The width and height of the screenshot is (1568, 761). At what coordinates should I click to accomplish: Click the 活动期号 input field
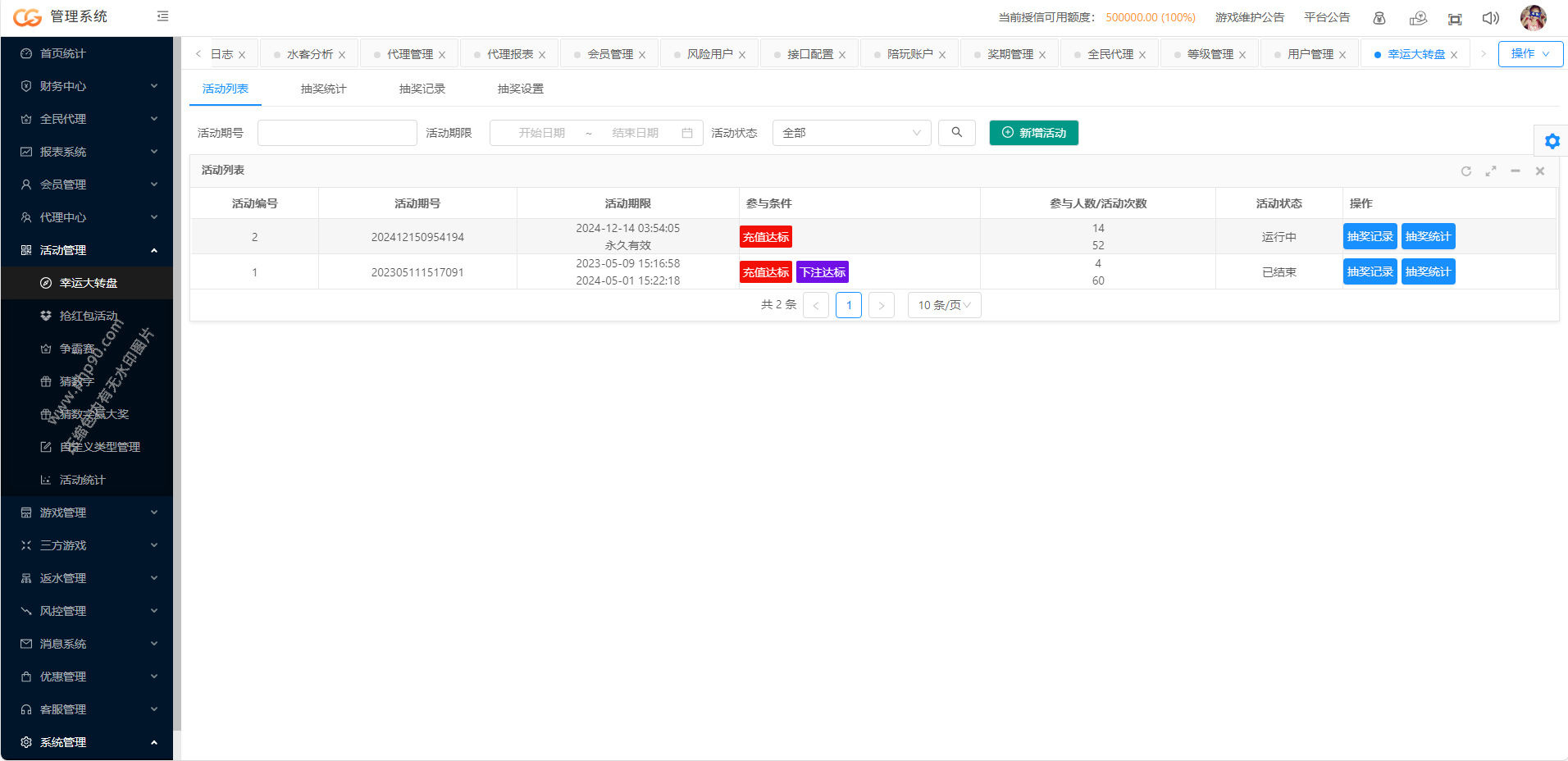coord(337,133)
